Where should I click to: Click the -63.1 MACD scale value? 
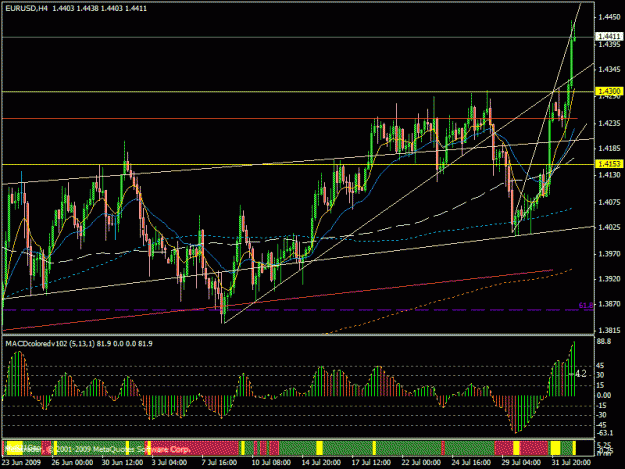(605, 433)
